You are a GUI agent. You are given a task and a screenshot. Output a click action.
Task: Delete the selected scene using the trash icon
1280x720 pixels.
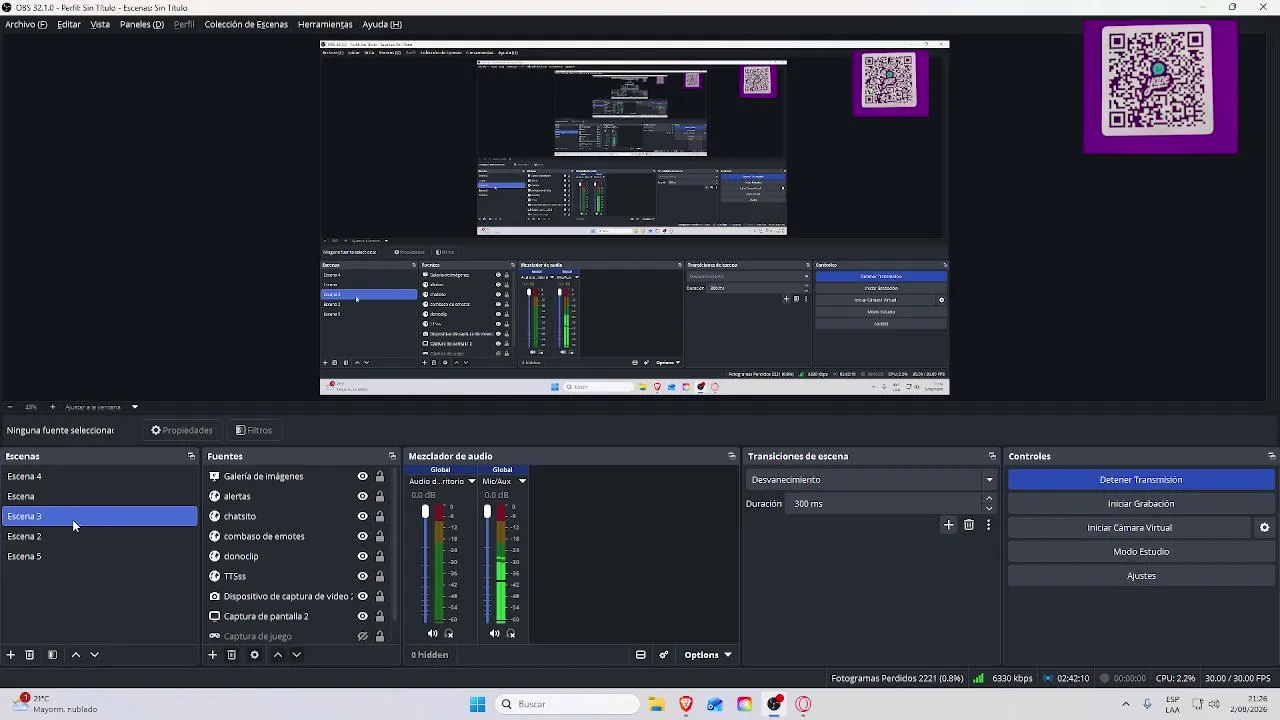pyautogui.click(x=30, y=655)
